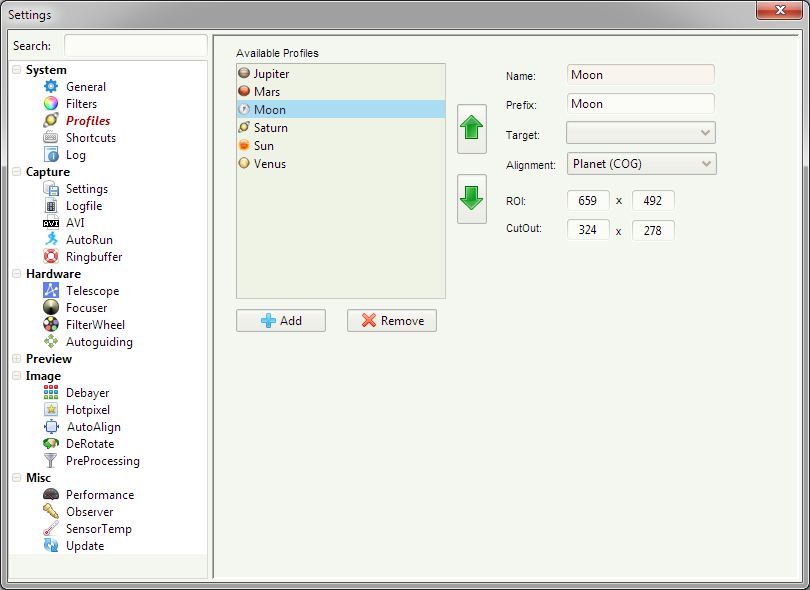Collapse the Misc tree group
810x590 pixels.
[17, 477]
